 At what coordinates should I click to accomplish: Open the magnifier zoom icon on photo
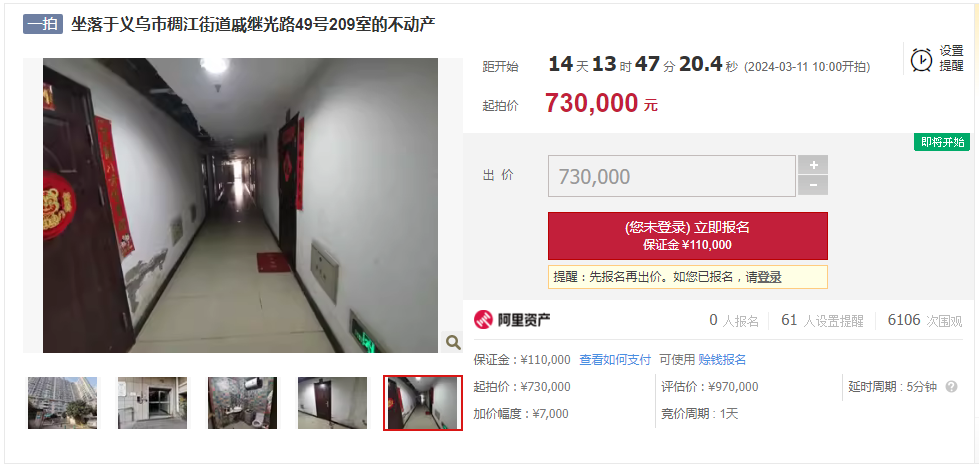tap(453, 342)
